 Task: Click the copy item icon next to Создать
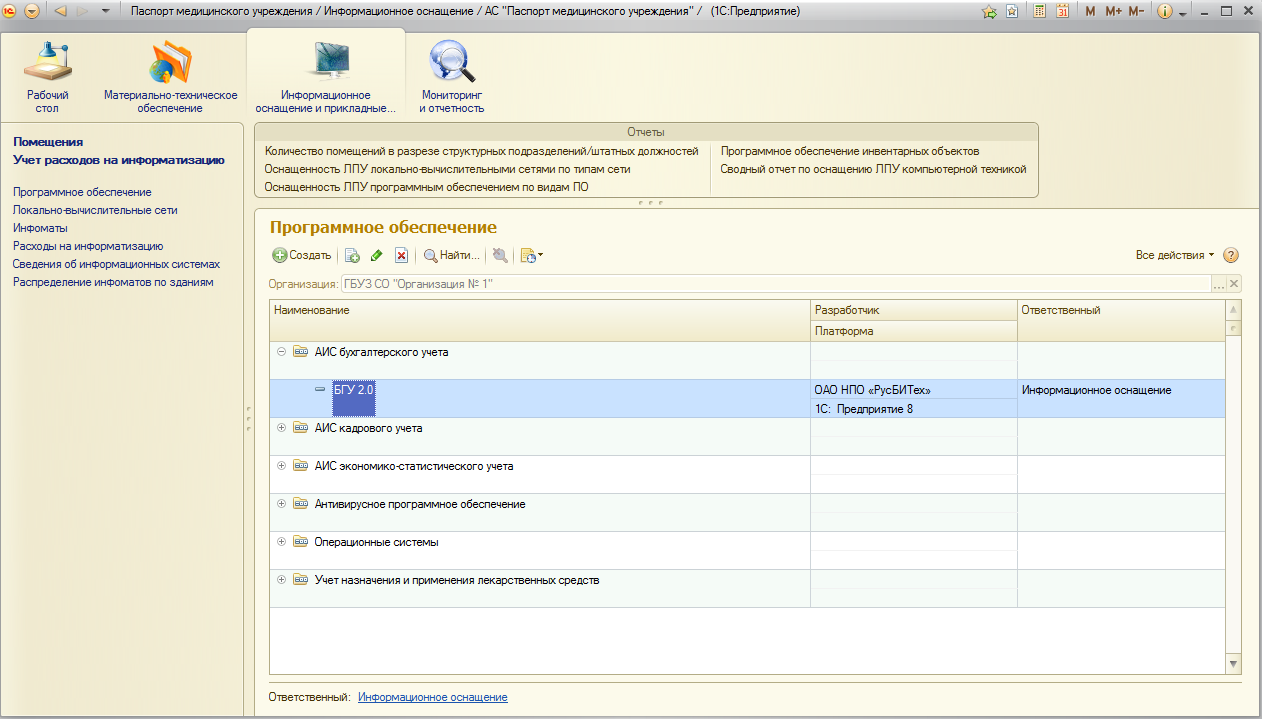[352, 256]
